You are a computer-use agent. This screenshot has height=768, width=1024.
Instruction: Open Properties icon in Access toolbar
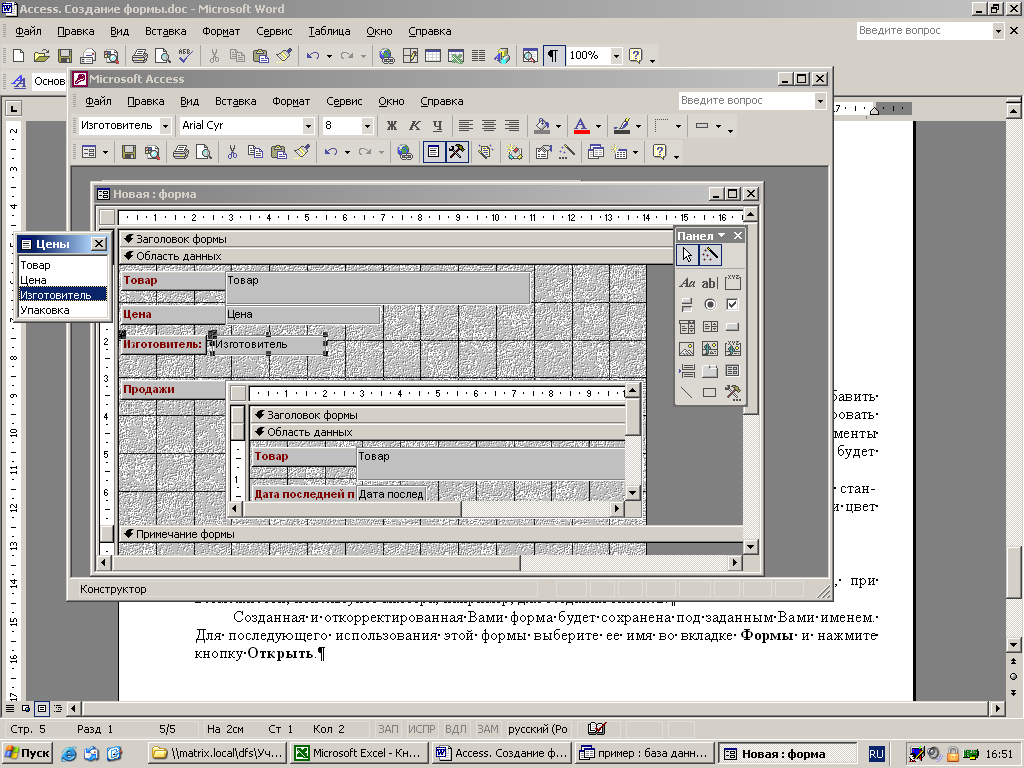543,152
